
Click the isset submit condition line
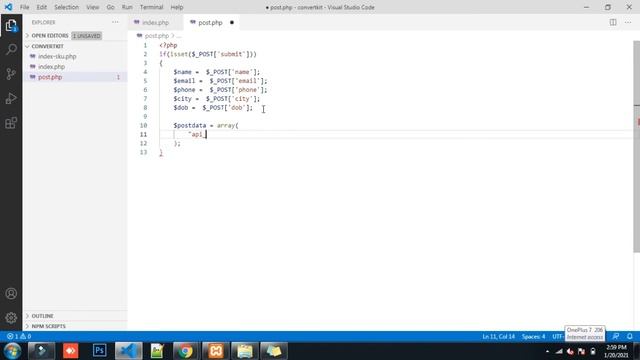(208, 54)
